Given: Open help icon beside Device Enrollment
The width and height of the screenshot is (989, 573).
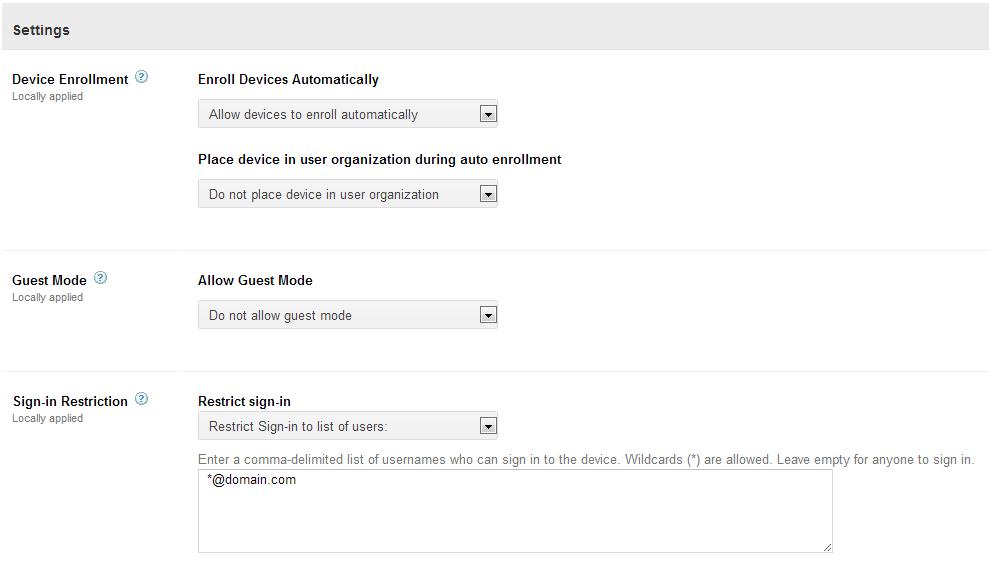Looking at the screenshot, I should pos(141,77).
